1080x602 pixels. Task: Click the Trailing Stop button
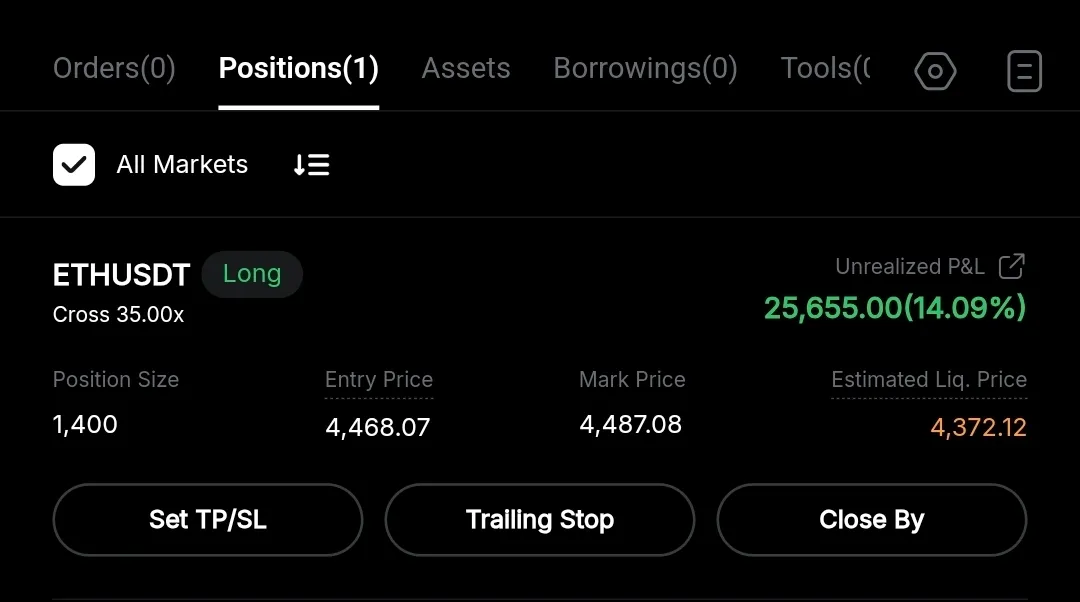(540, 520)
